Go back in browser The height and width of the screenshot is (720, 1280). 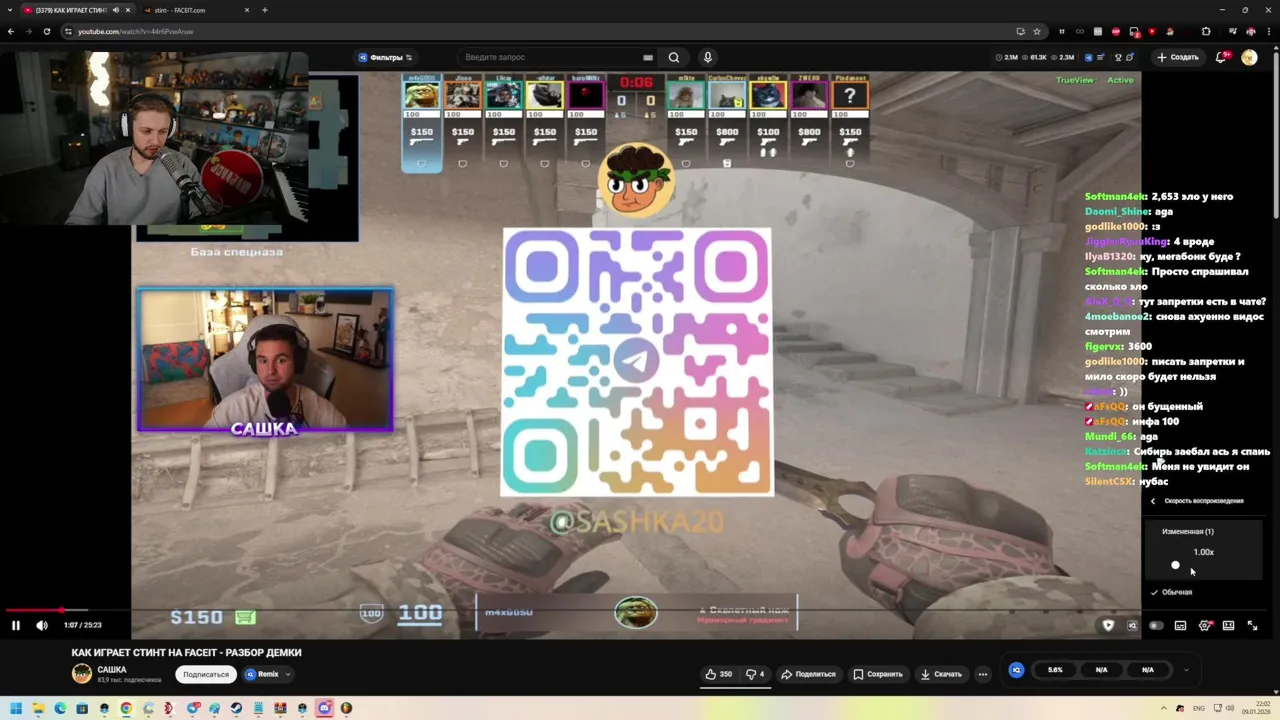point(11,31)
